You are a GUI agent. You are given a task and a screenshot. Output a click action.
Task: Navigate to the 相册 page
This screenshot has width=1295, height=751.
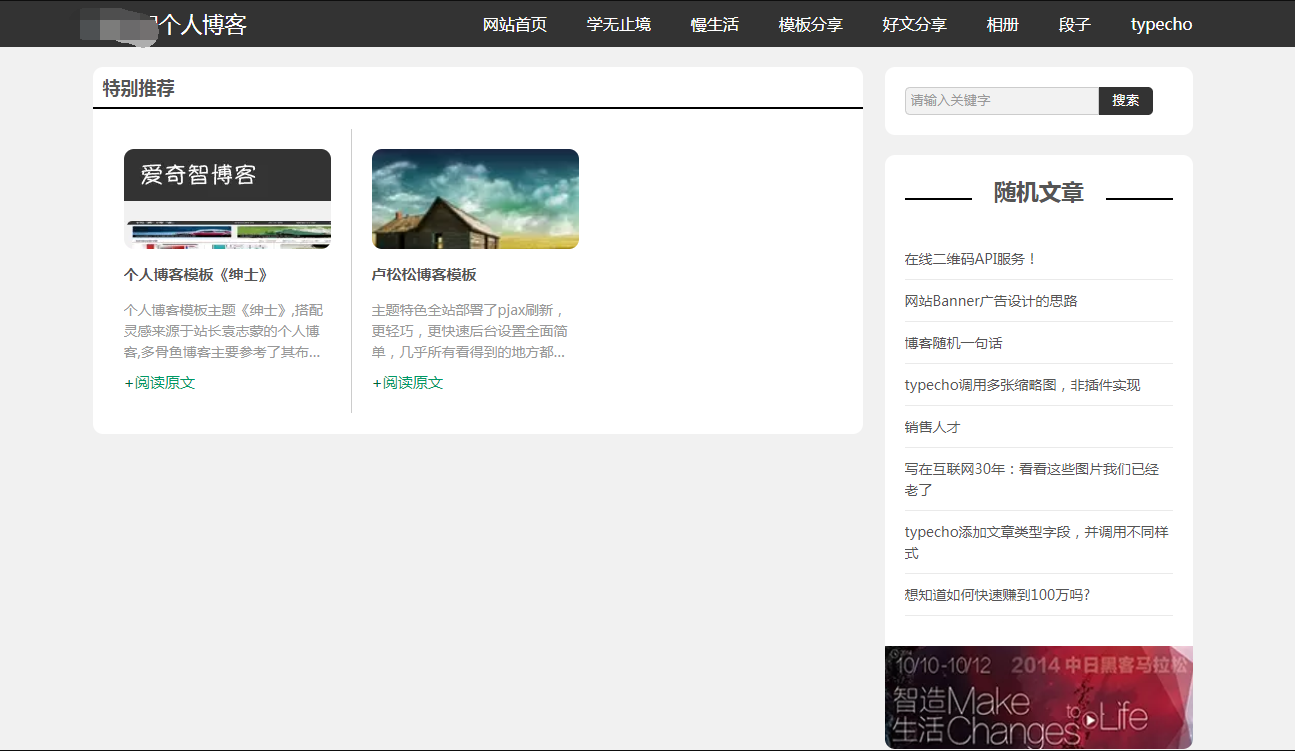pos(1002,25)
